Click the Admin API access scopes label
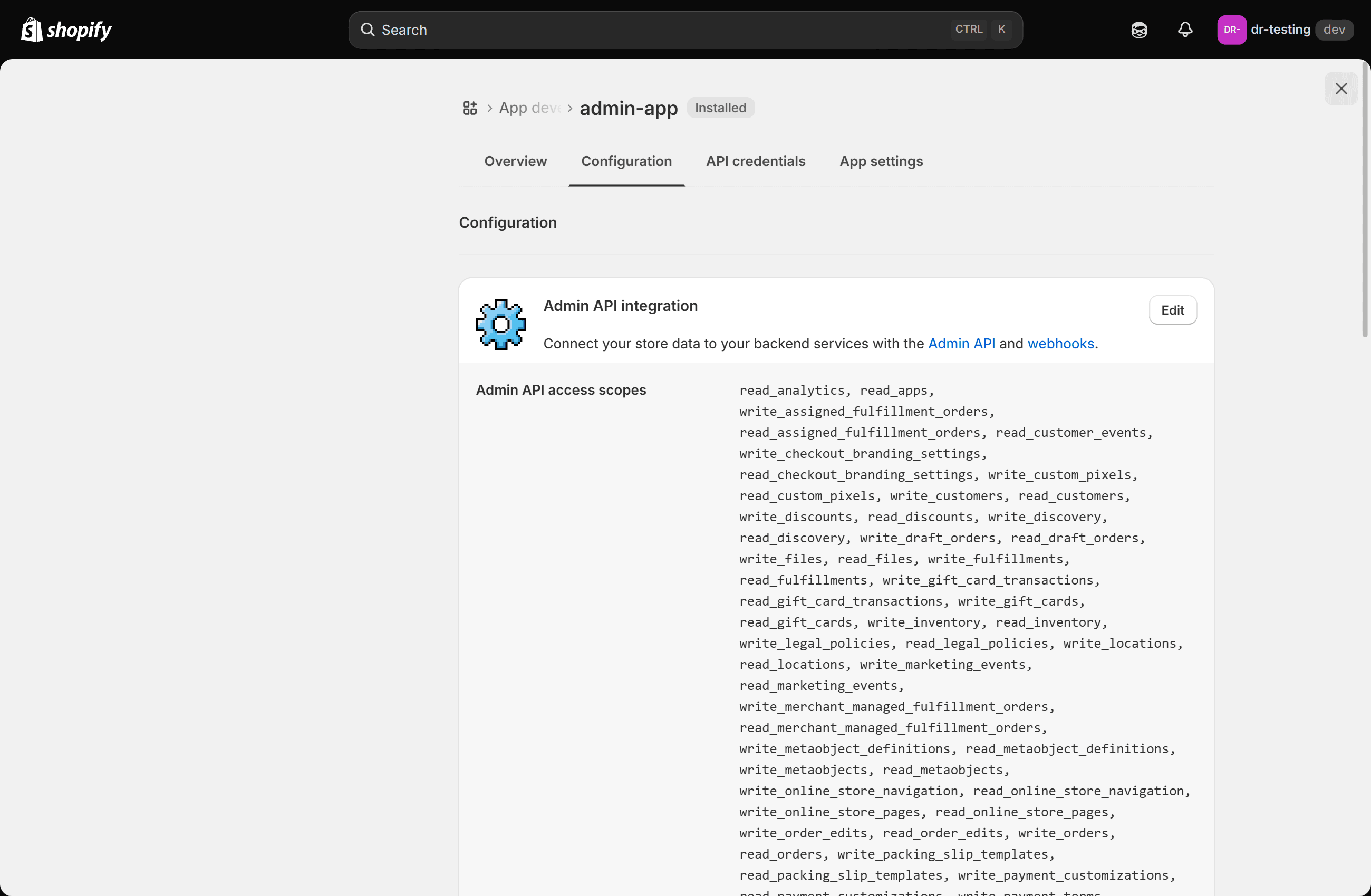The width and height of the screenshot is (1371, 896). coord(561,390)
